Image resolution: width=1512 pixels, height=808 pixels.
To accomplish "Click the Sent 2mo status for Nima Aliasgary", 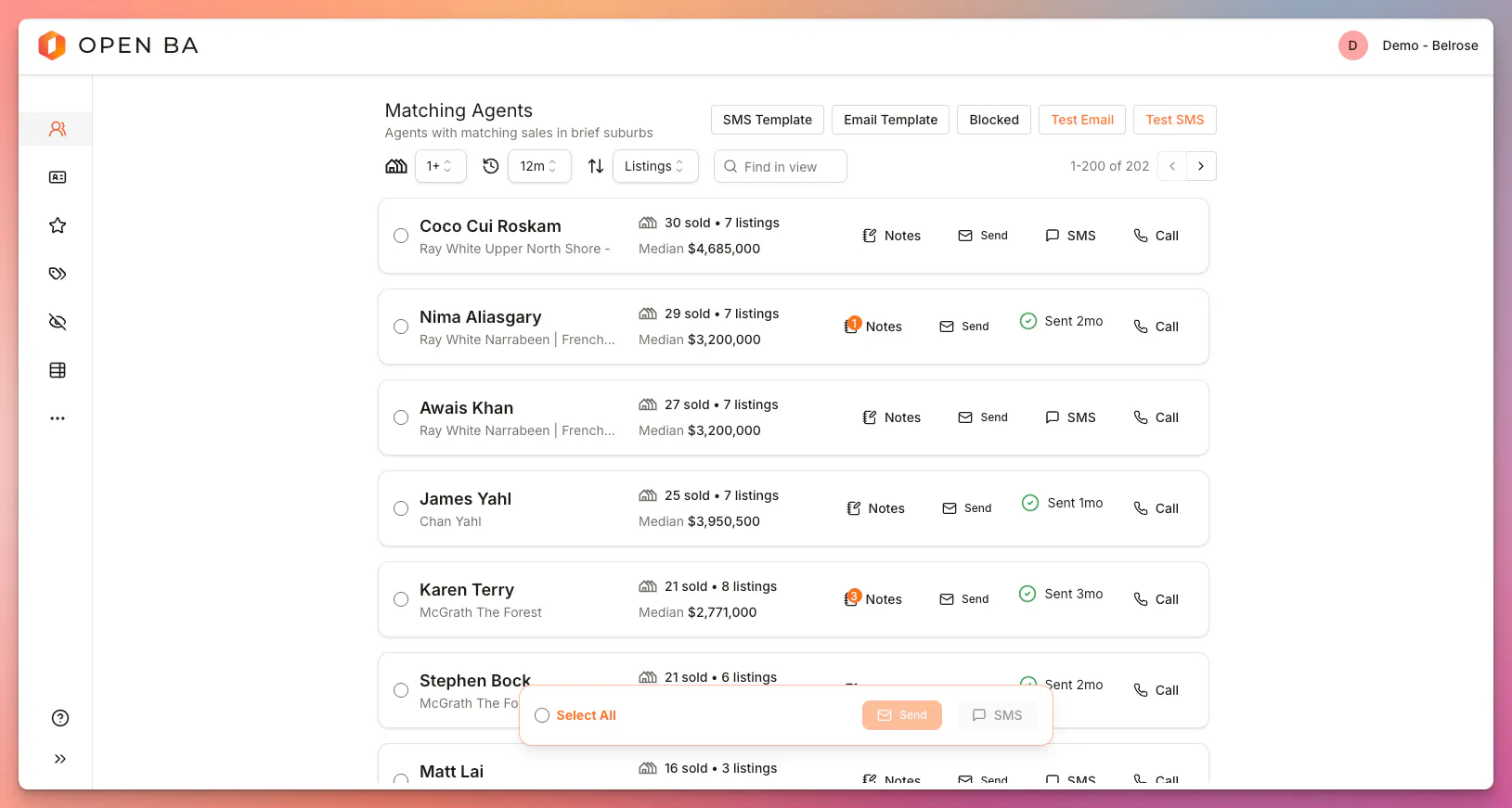I will tap(1062, 321).
